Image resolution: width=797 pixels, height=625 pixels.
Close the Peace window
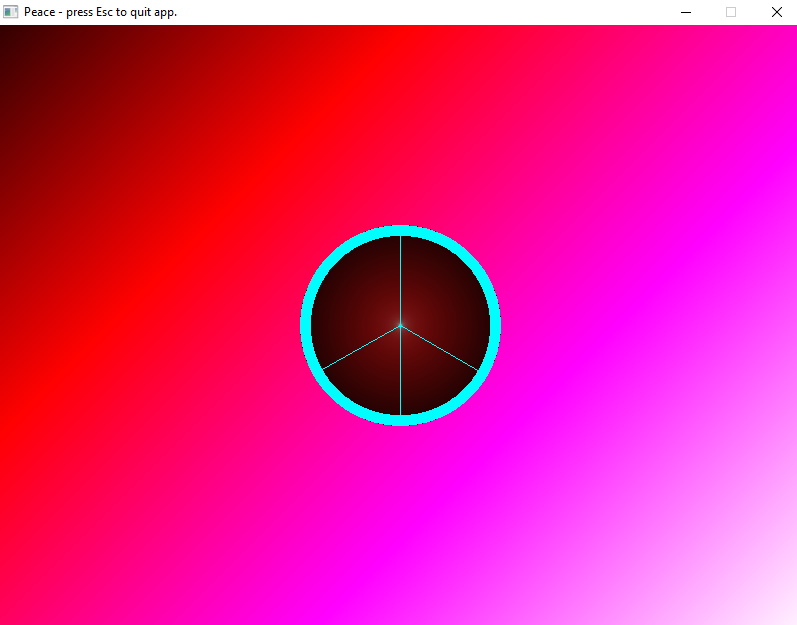[x=776, y=12]
